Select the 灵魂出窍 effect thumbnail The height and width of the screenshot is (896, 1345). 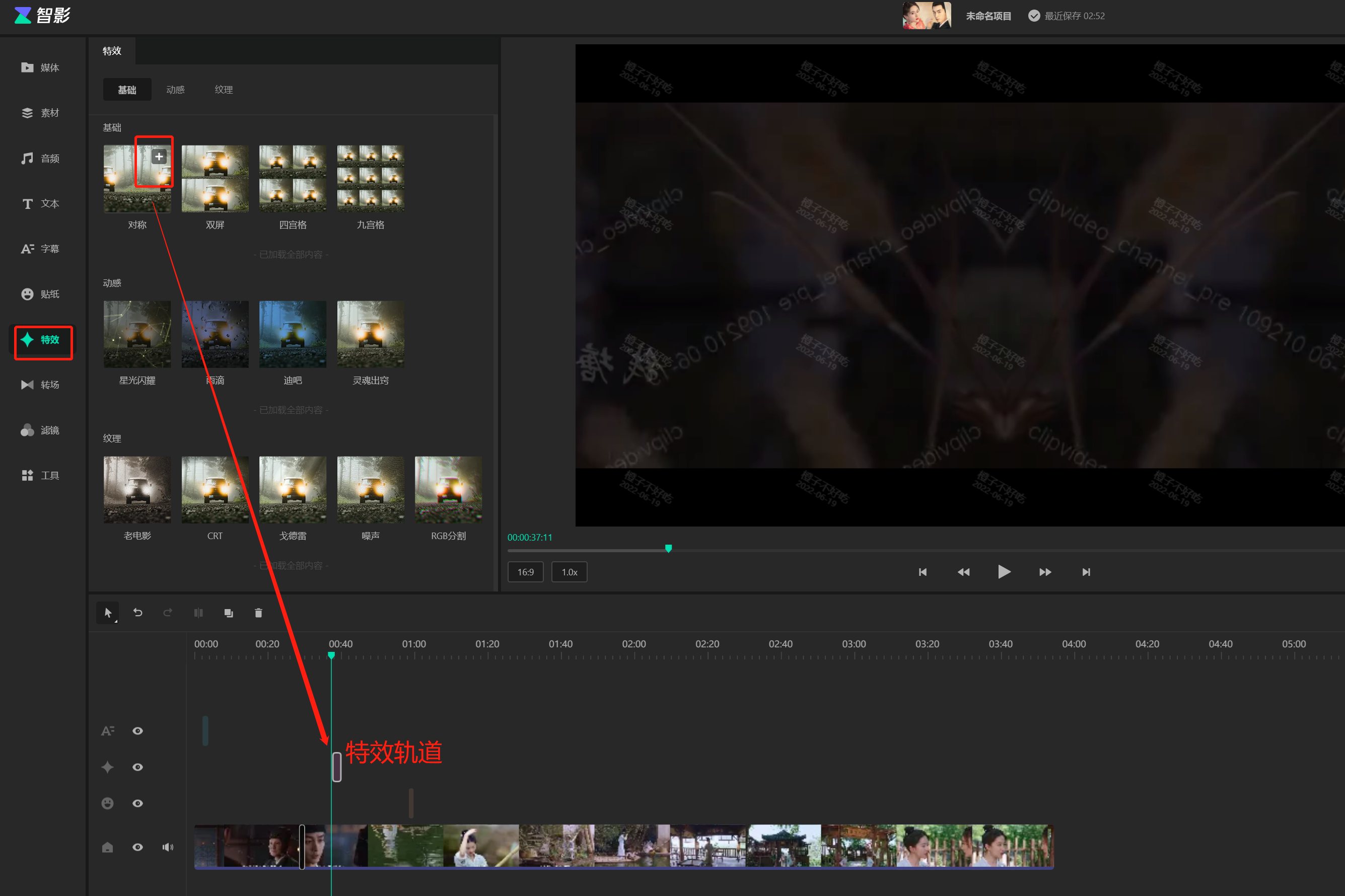(371, 334)
